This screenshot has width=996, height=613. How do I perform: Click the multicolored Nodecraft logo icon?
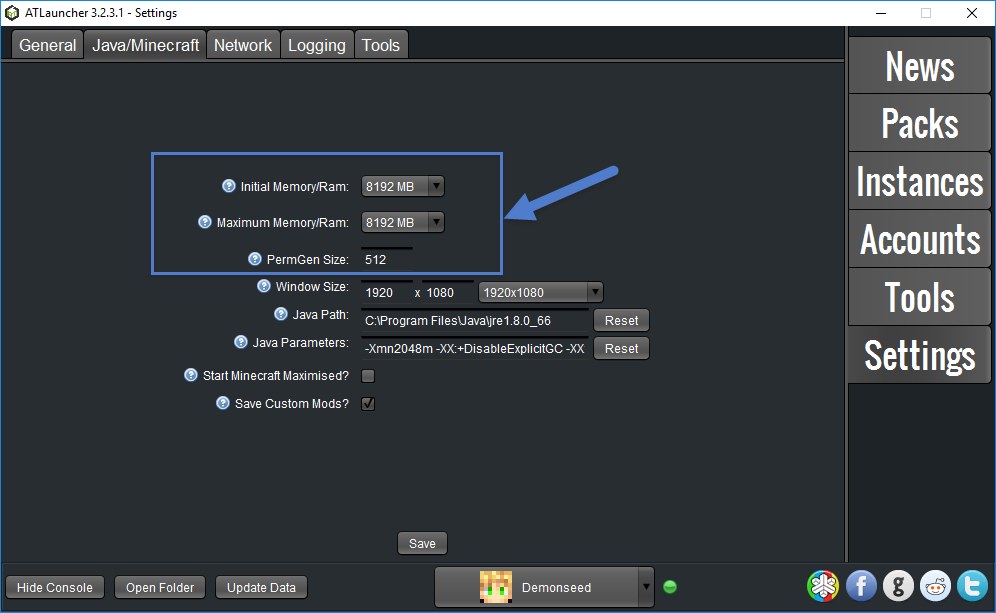(x=823, y=587)
